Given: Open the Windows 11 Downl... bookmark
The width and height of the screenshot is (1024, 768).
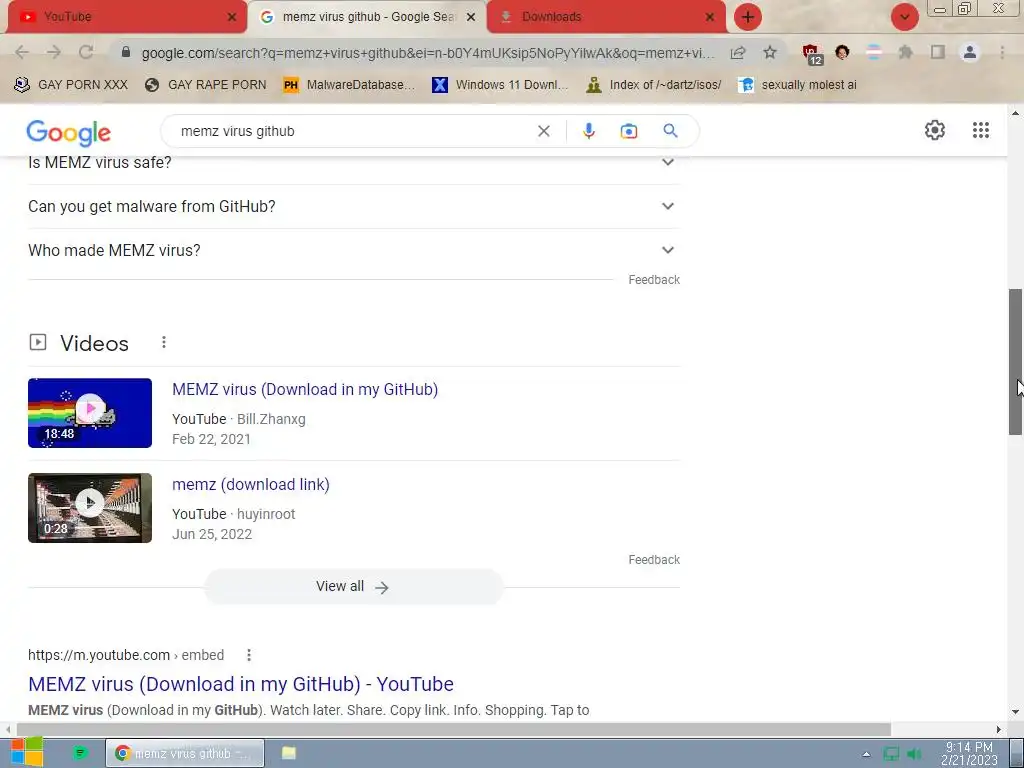Looking at the screenshot, I should (500, 84).
